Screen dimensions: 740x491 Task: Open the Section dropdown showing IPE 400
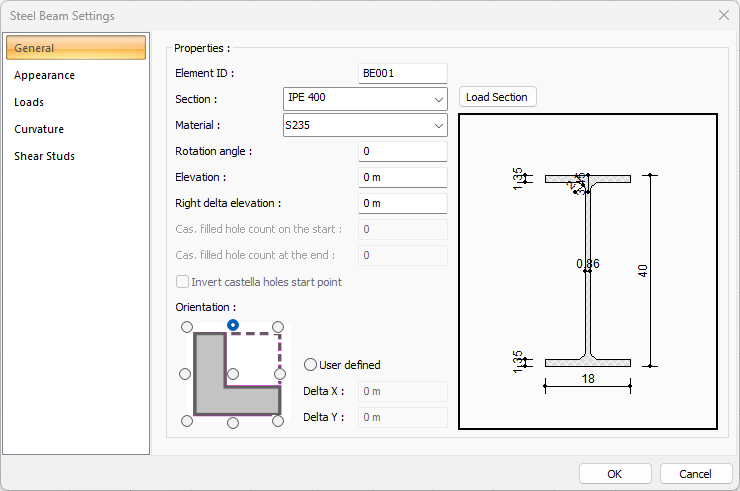(x=365, y=98)
